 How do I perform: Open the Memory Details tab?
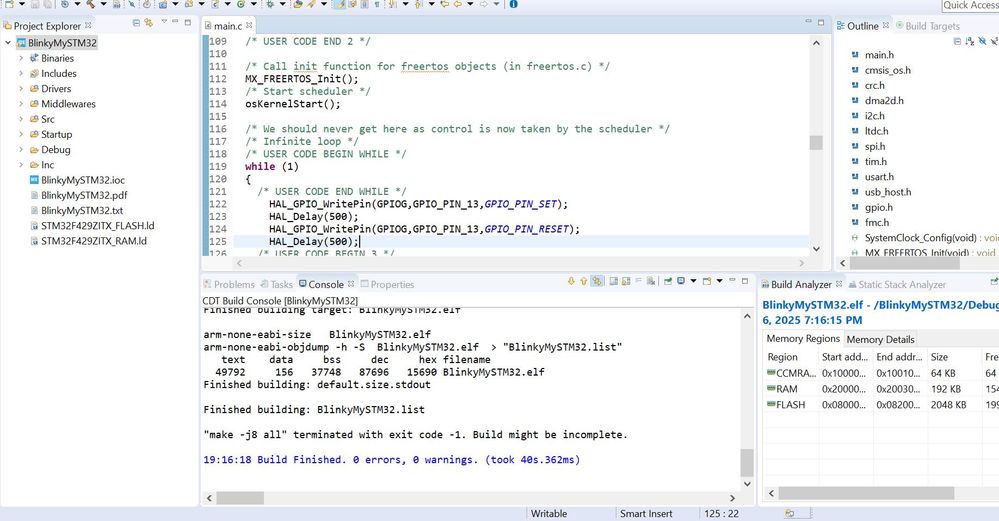(x=880, y=339)
